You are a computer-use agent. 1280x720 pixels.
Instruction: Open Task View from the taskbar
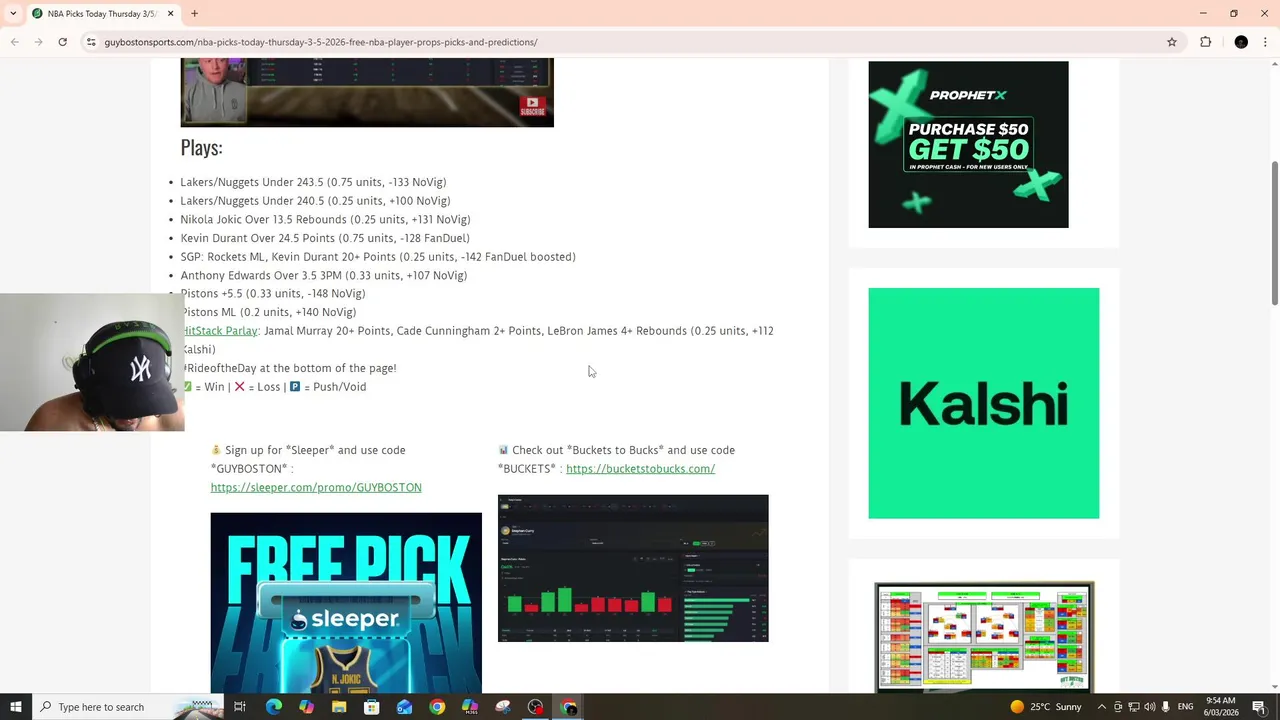click(240, 707)
